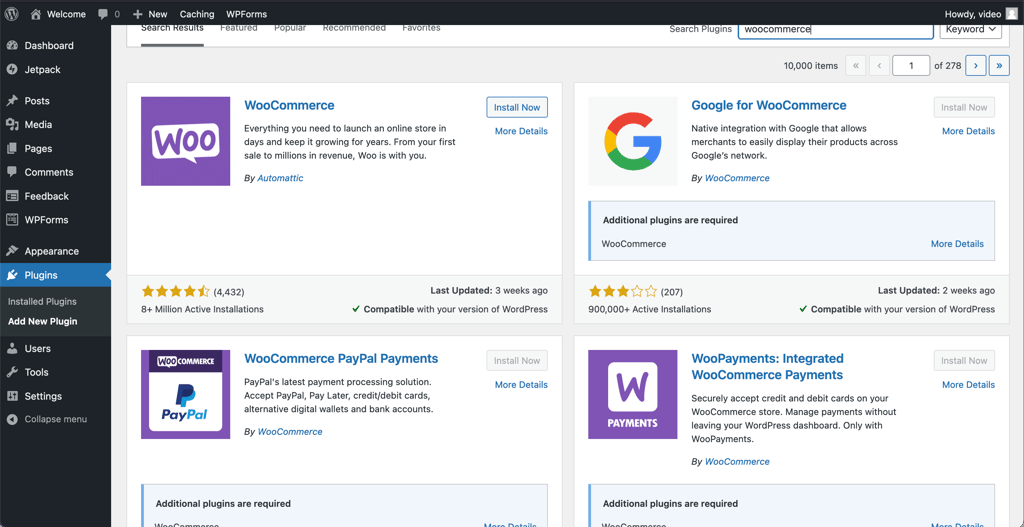
Task: Open More Details in Google's required plugins box
Action: pos(957,244)
